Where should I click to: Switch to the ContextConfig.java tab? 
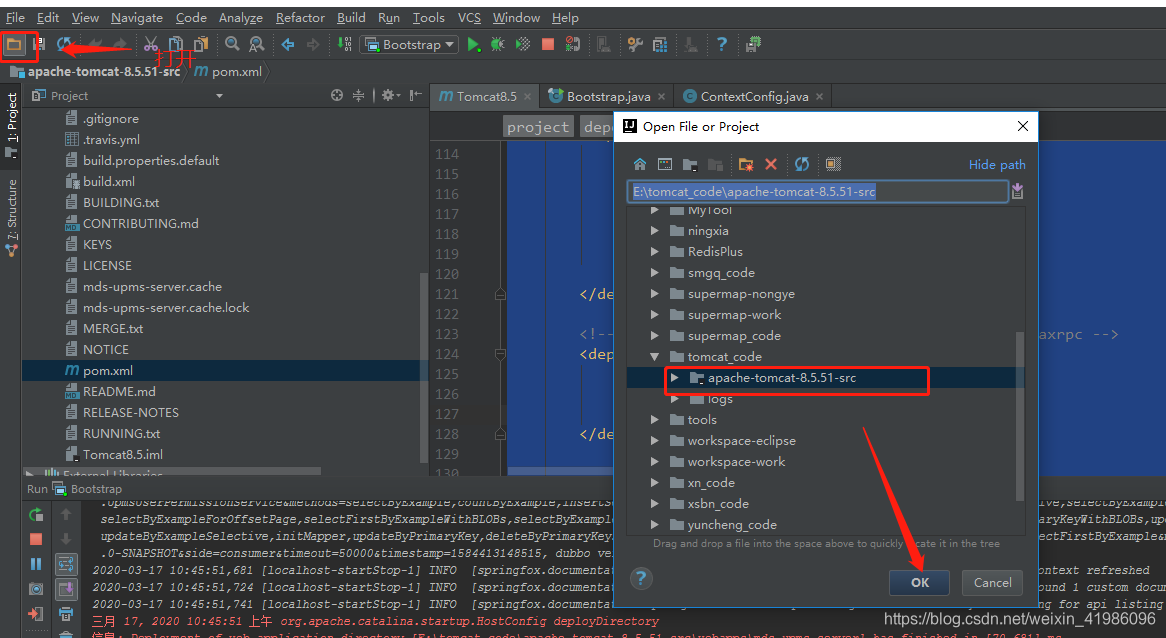tap(752, 97)
